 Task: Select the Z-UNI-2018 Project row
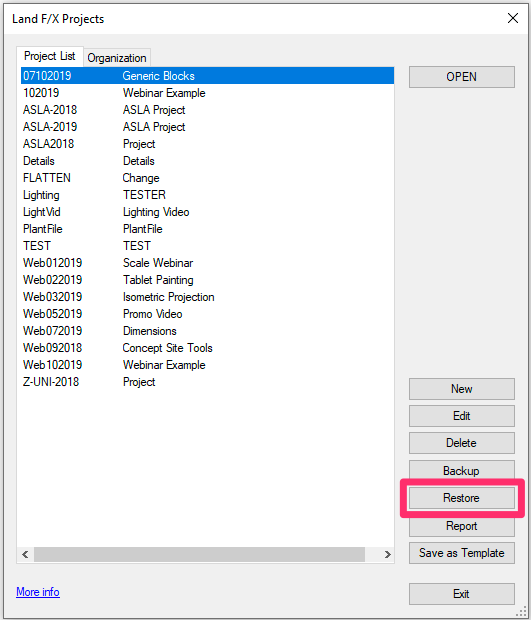(x=207, y=382)
